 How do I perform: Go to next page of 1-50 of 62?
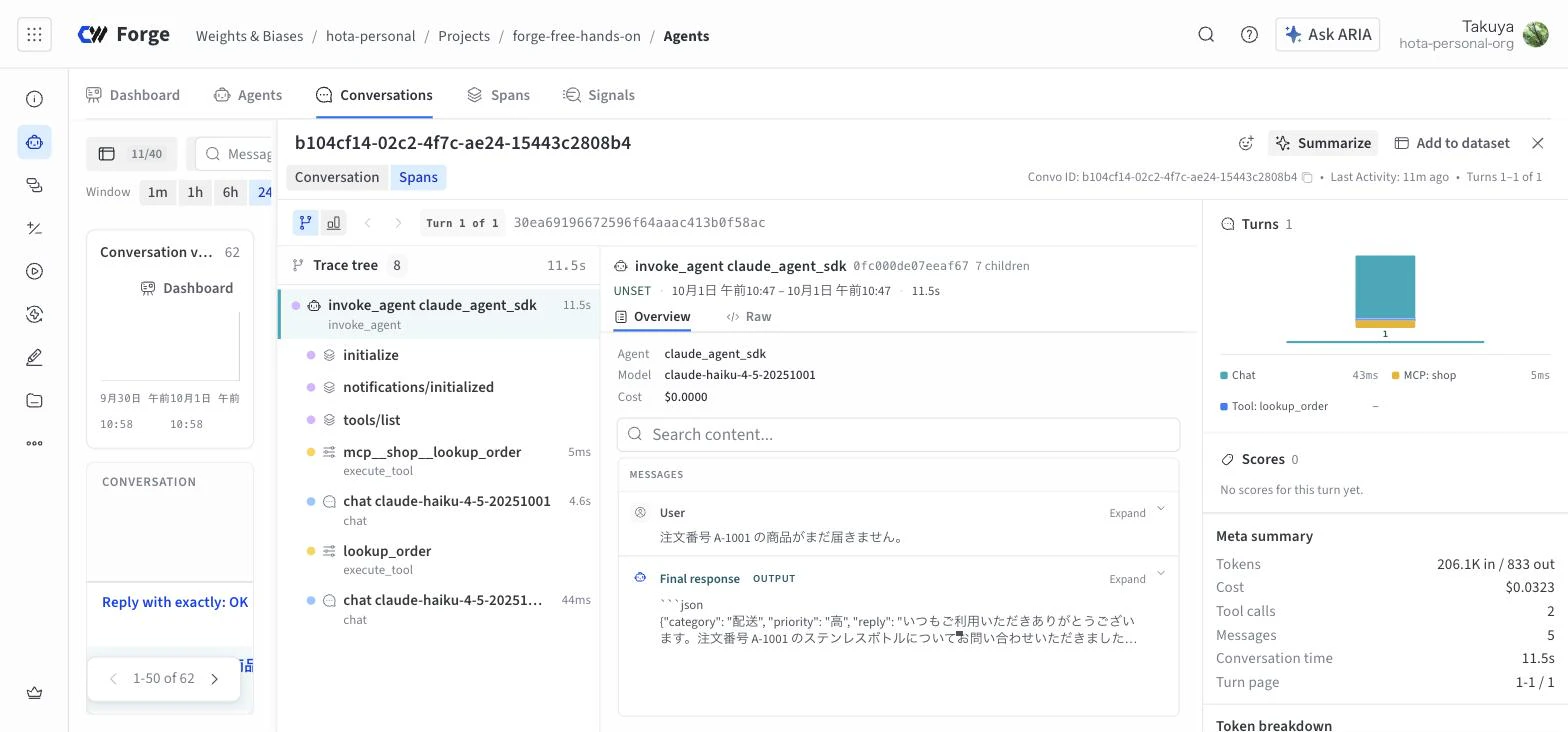point(214,679)
